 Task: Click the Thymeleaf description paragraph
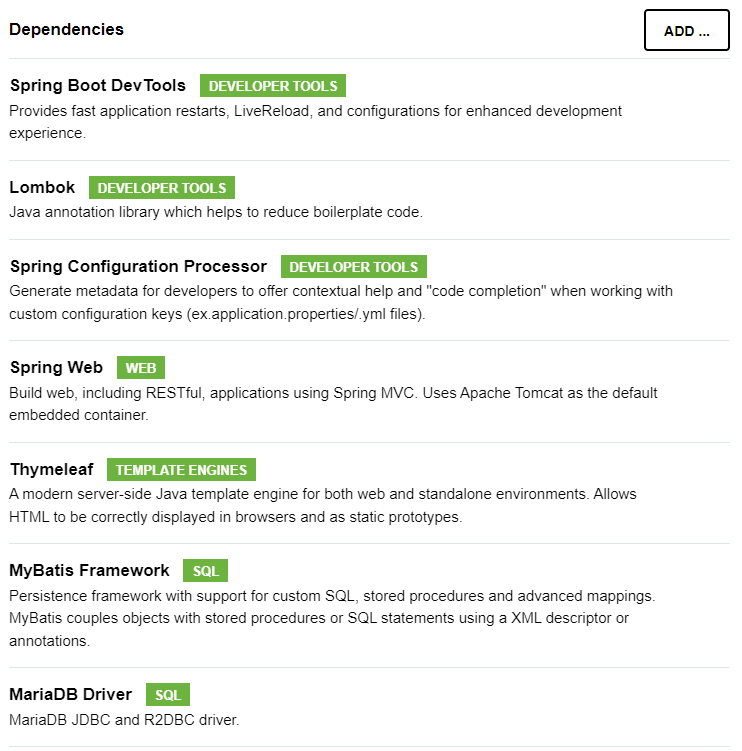tap(323, 505)
